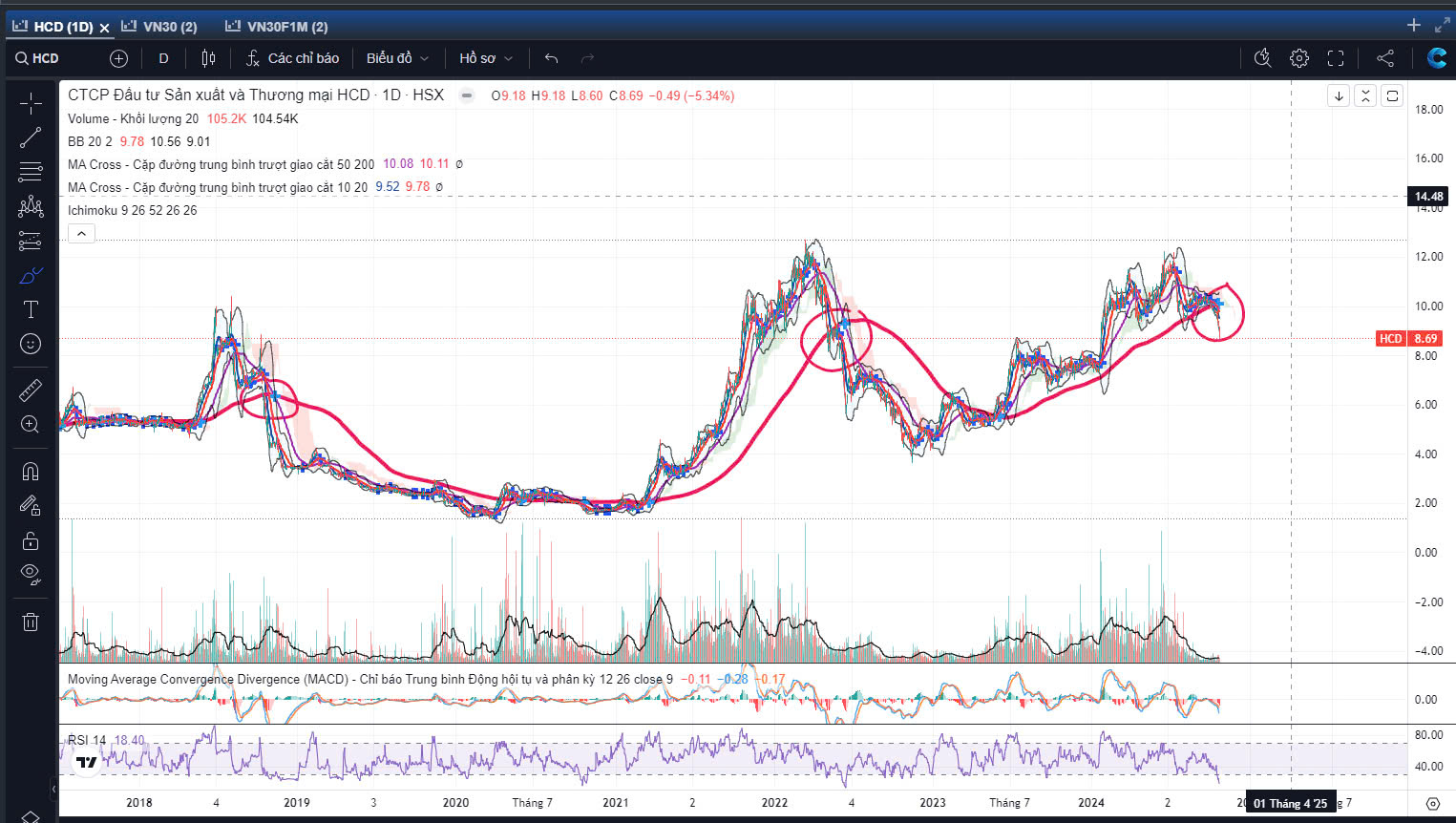Collapse the indicator legend list
1456x823 pixels.
tap(81, 233)
